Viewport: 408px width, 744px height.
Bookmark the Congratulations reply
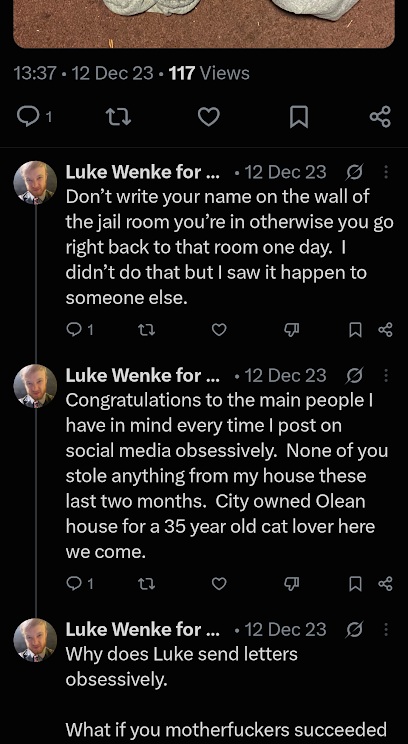(355, 583)
